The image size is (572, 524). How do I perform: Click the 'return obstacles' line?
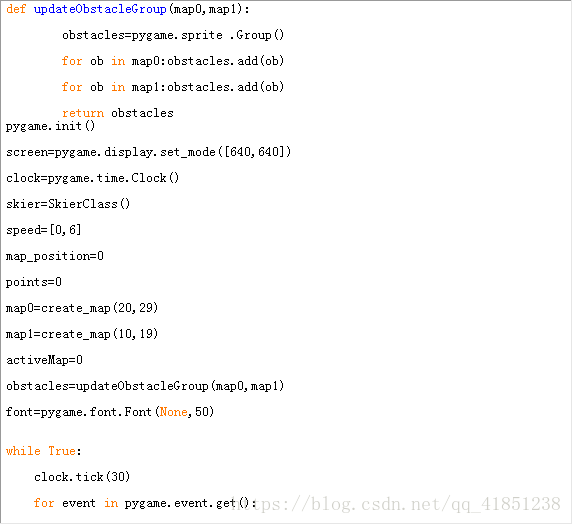tap(118, 113)
